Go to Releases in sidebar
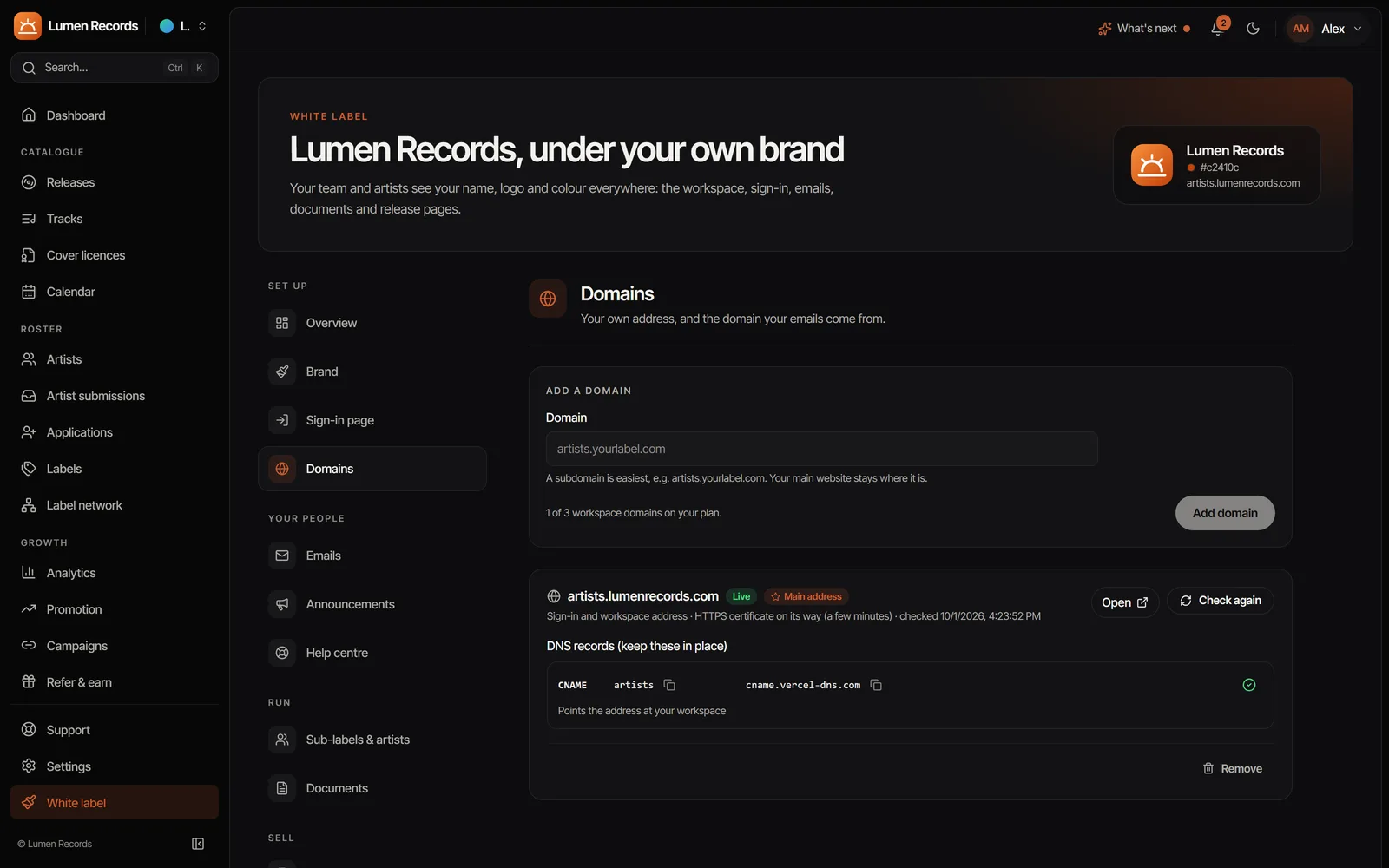This screenshot has width=1389, height=868. [115, 182]
